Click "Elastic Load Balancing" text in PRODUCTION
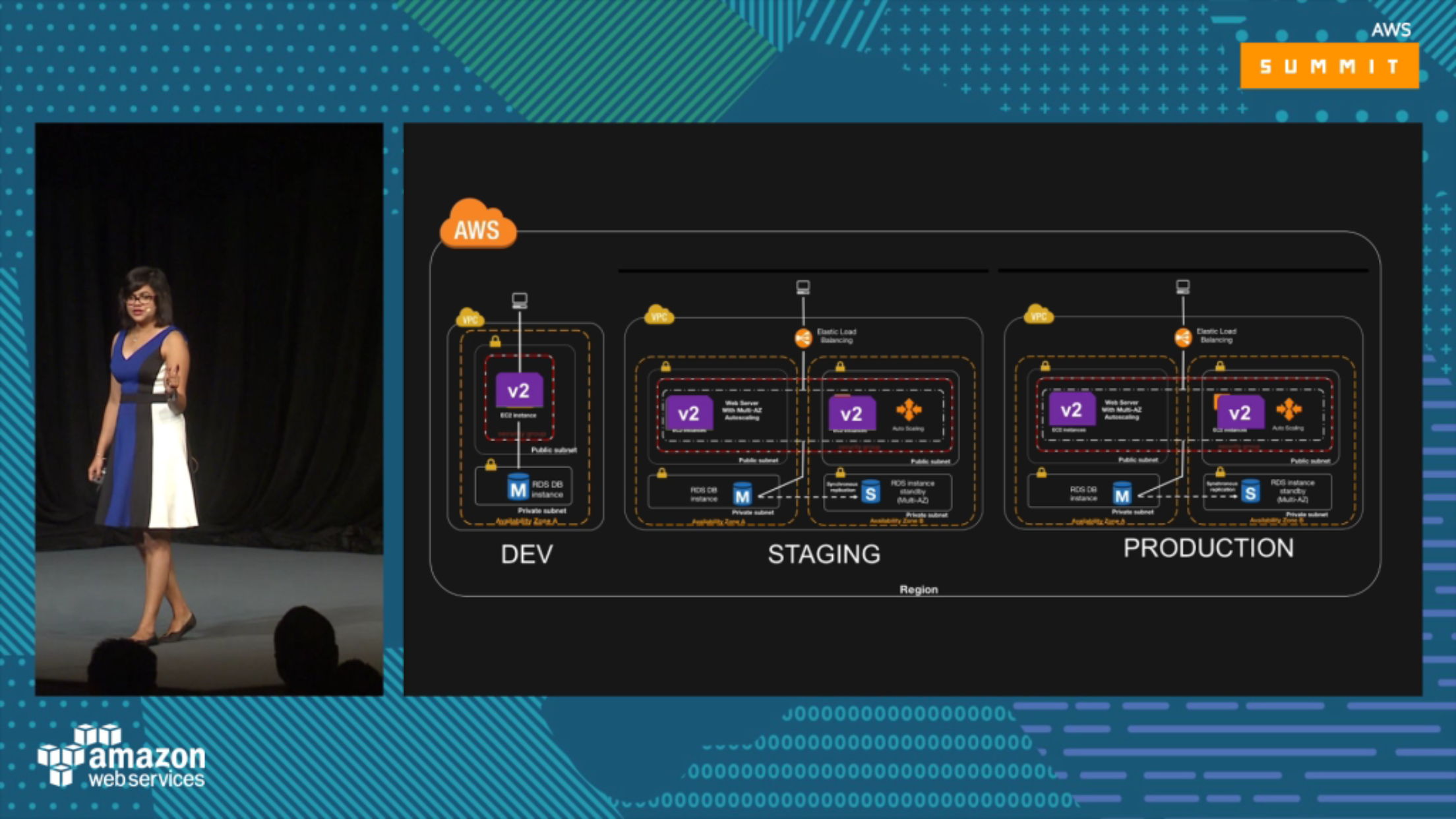This screenshot has width=1456, height=819. (1217, 336)
